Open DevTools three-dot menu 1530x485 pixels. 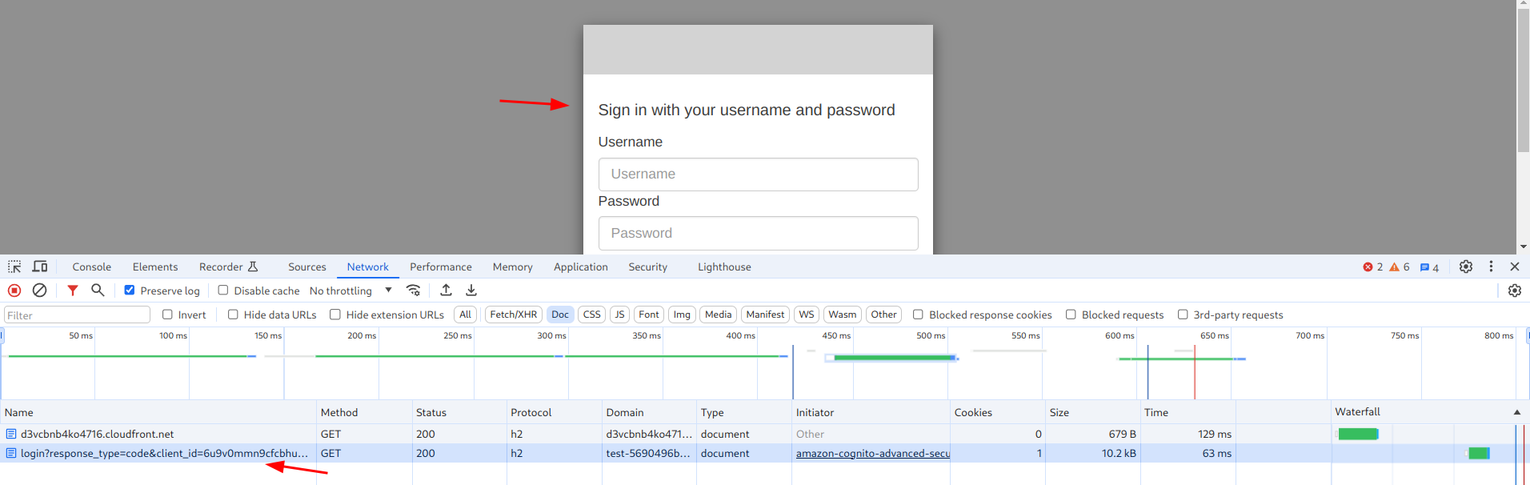point(1491,267)
